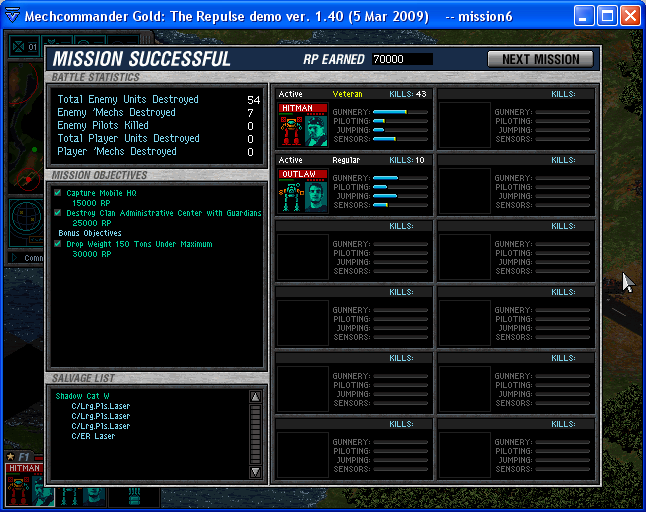Select Hitman's red mech icon
This screenshot has height=512, width=646.
point(292,130)
